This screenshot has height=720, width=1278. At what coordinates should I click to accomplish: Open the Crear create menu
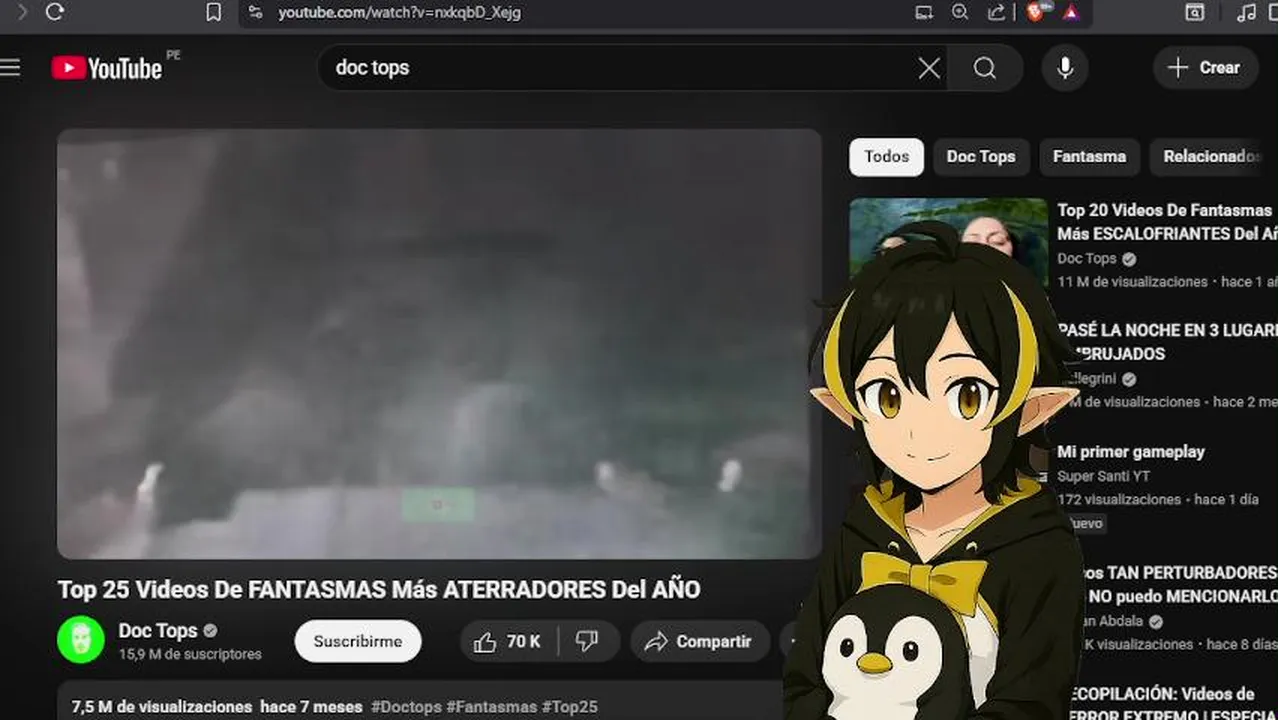(1206, 68)
